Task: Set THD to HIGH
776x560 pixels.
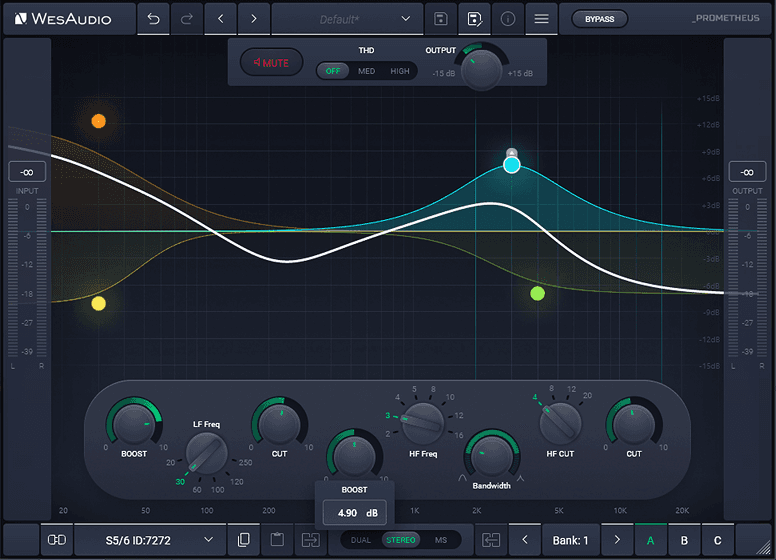Action: pos(400,71)
